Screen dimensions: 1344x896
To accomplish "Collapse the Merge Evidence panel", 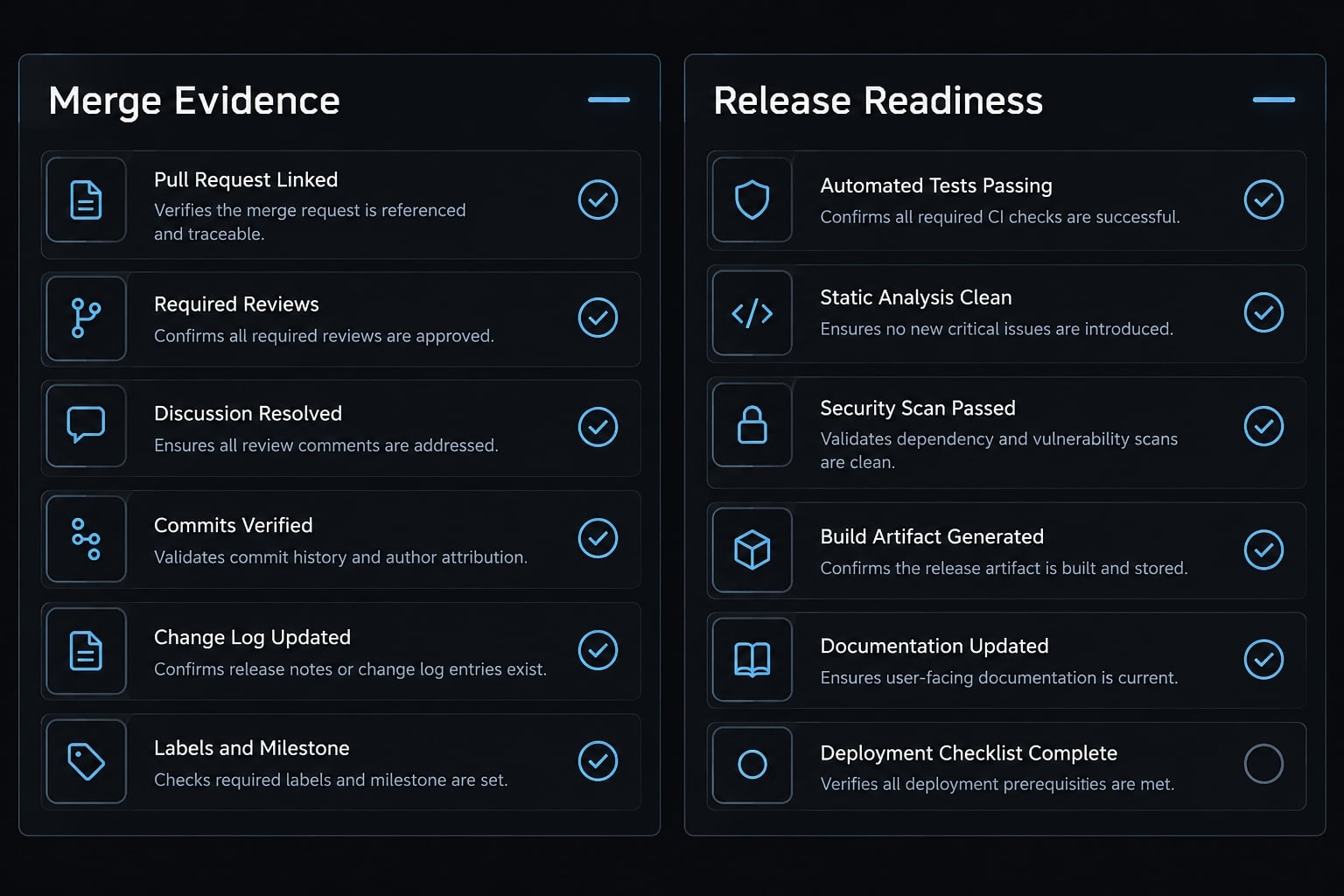I will (609, 100).
